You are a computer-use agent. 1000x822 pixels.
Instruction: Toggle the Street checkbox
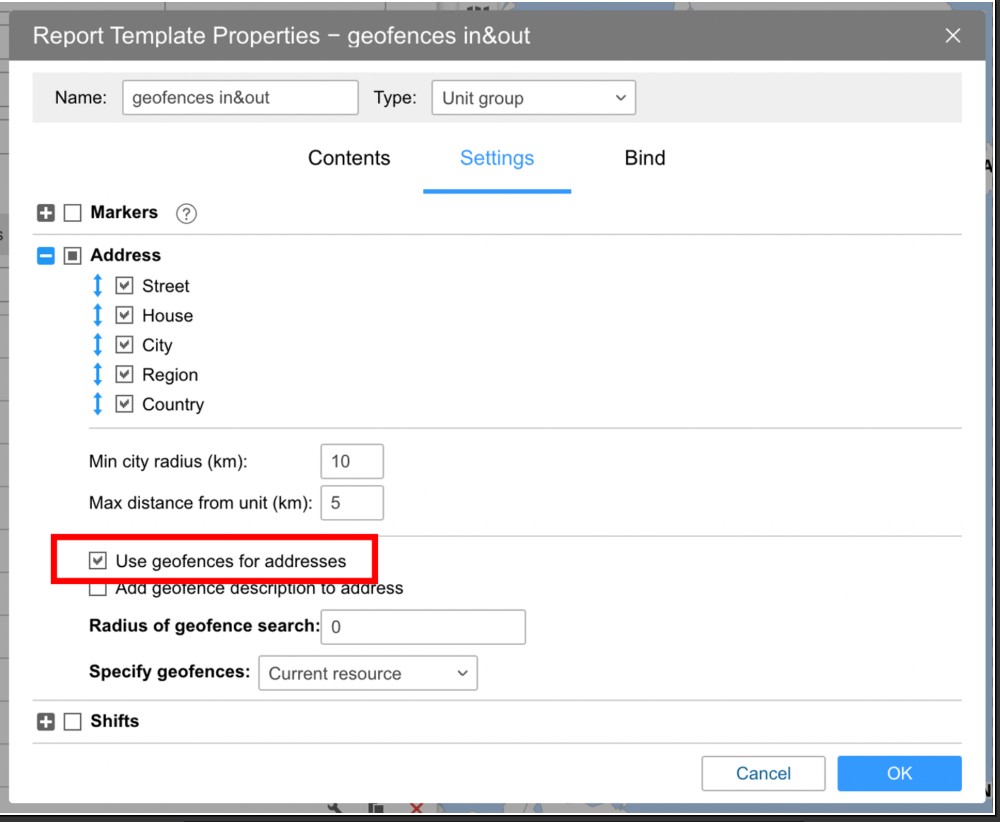124,286
